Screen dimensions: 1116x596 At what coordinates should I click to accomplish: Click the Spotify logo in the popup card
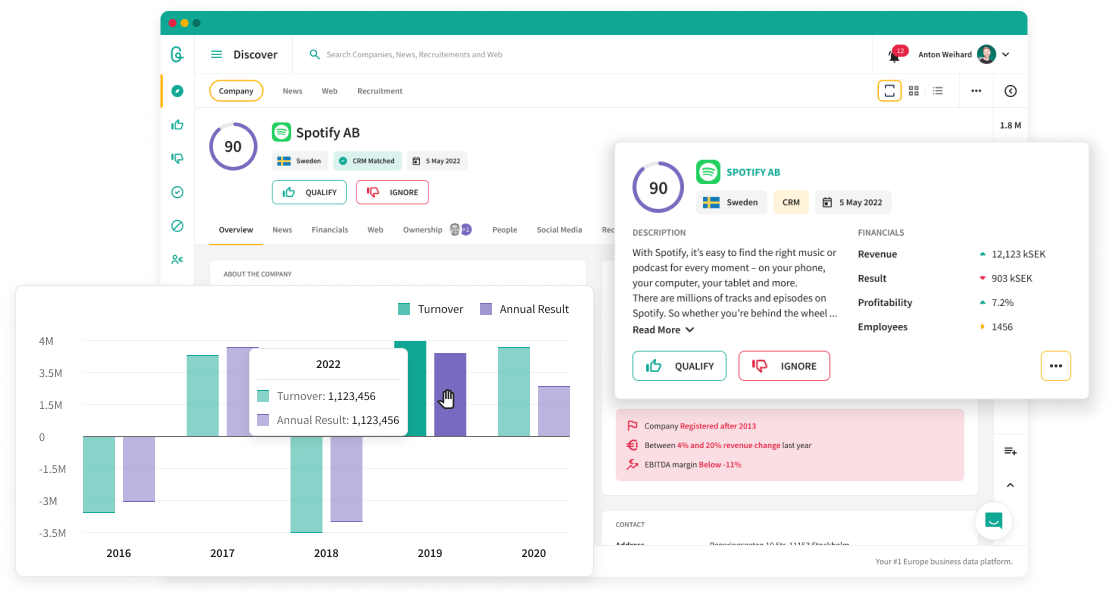pos(707,172)
